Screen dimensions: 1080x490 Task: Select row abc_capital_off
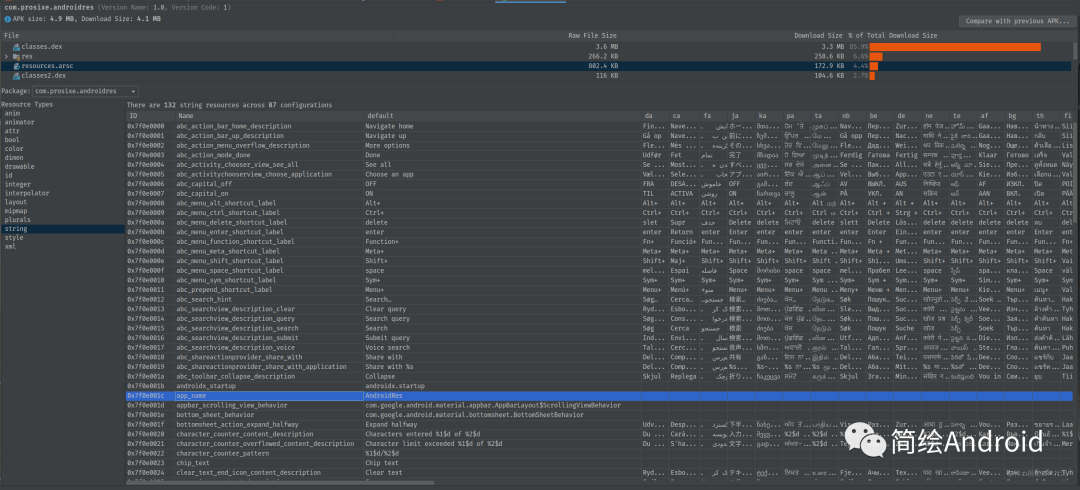click(599, 184)
